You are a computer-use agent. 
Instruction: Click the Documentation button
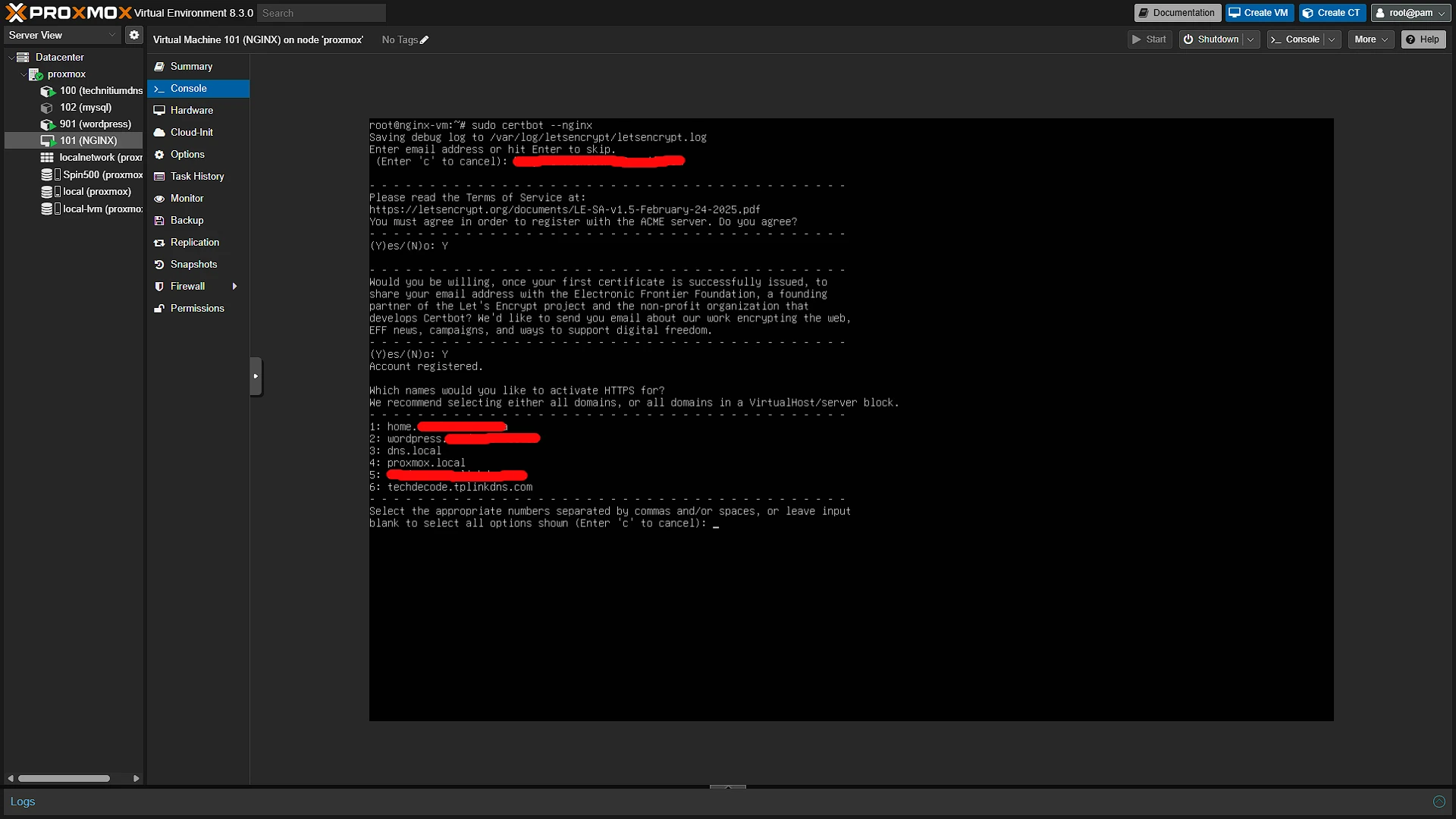point(1177,13)
